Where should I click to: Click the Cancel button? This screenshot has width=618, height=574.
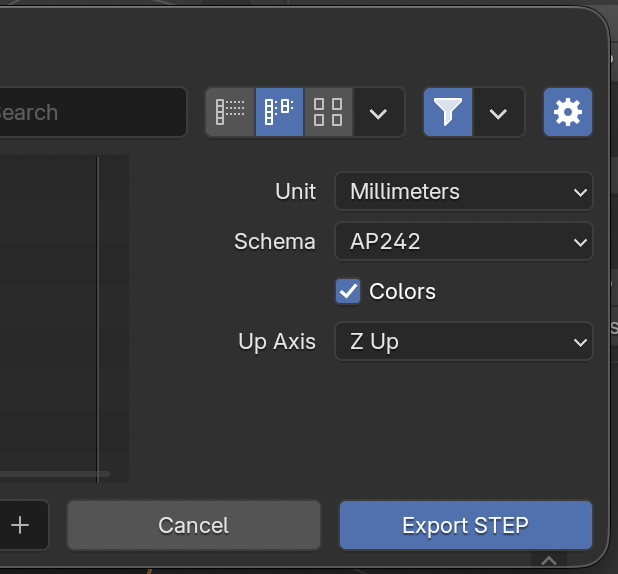[x=194, y=525]
